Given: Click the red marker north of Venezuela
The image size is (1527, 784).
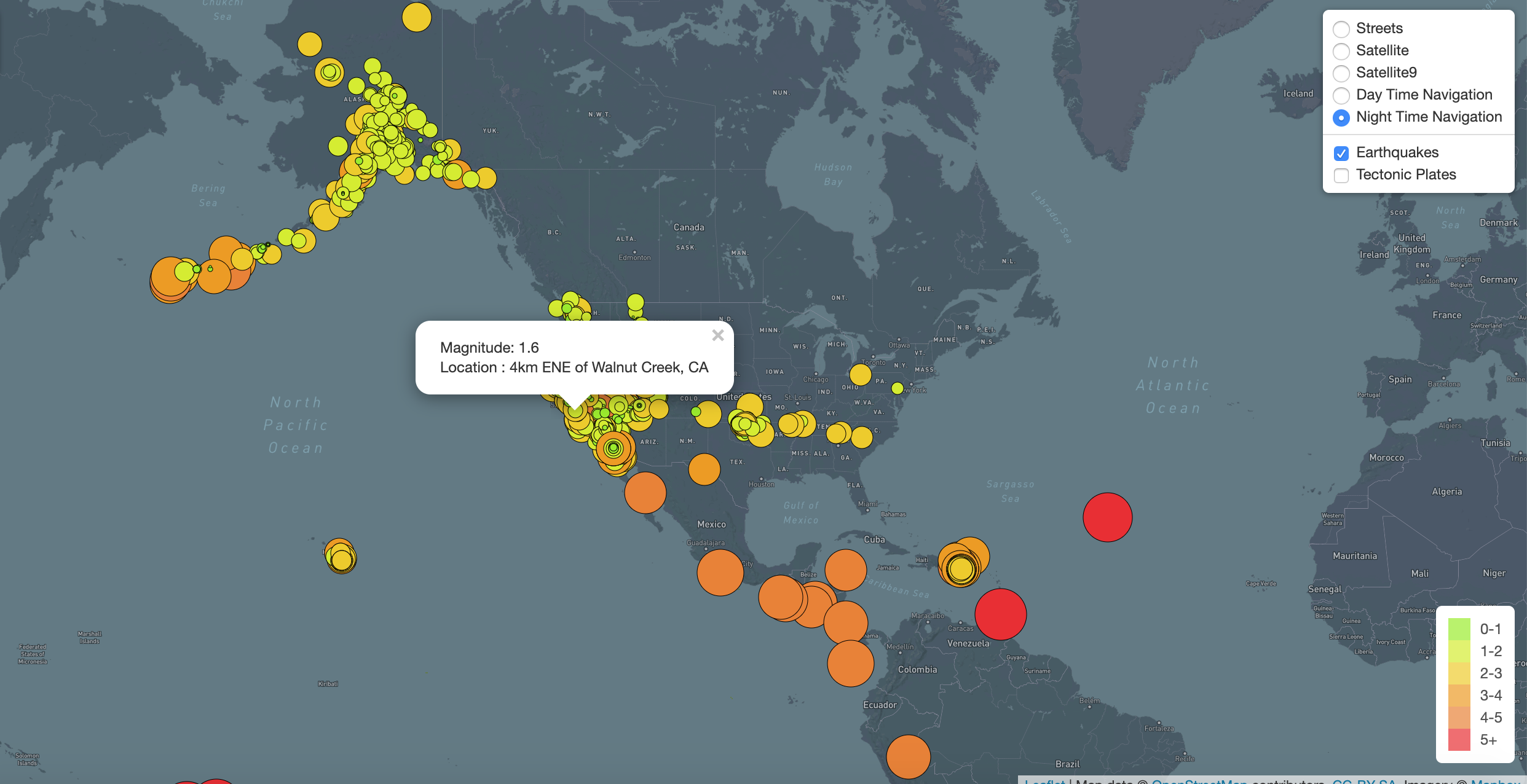Looking at the screenshot, I should [x=1000, y=614].
